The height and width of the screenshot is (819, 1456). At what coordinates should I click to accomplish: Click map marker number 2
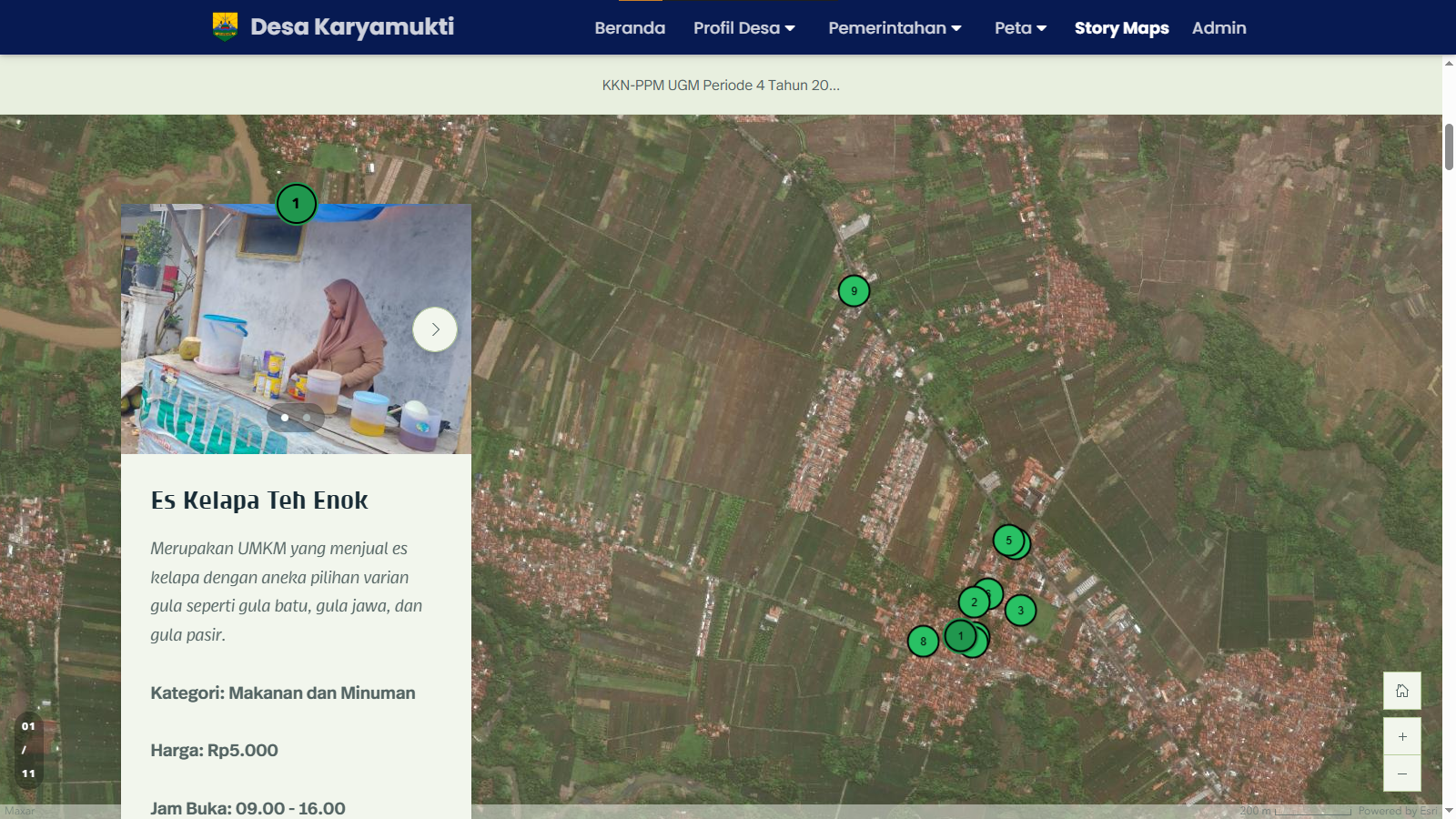(x=973, y=602)
